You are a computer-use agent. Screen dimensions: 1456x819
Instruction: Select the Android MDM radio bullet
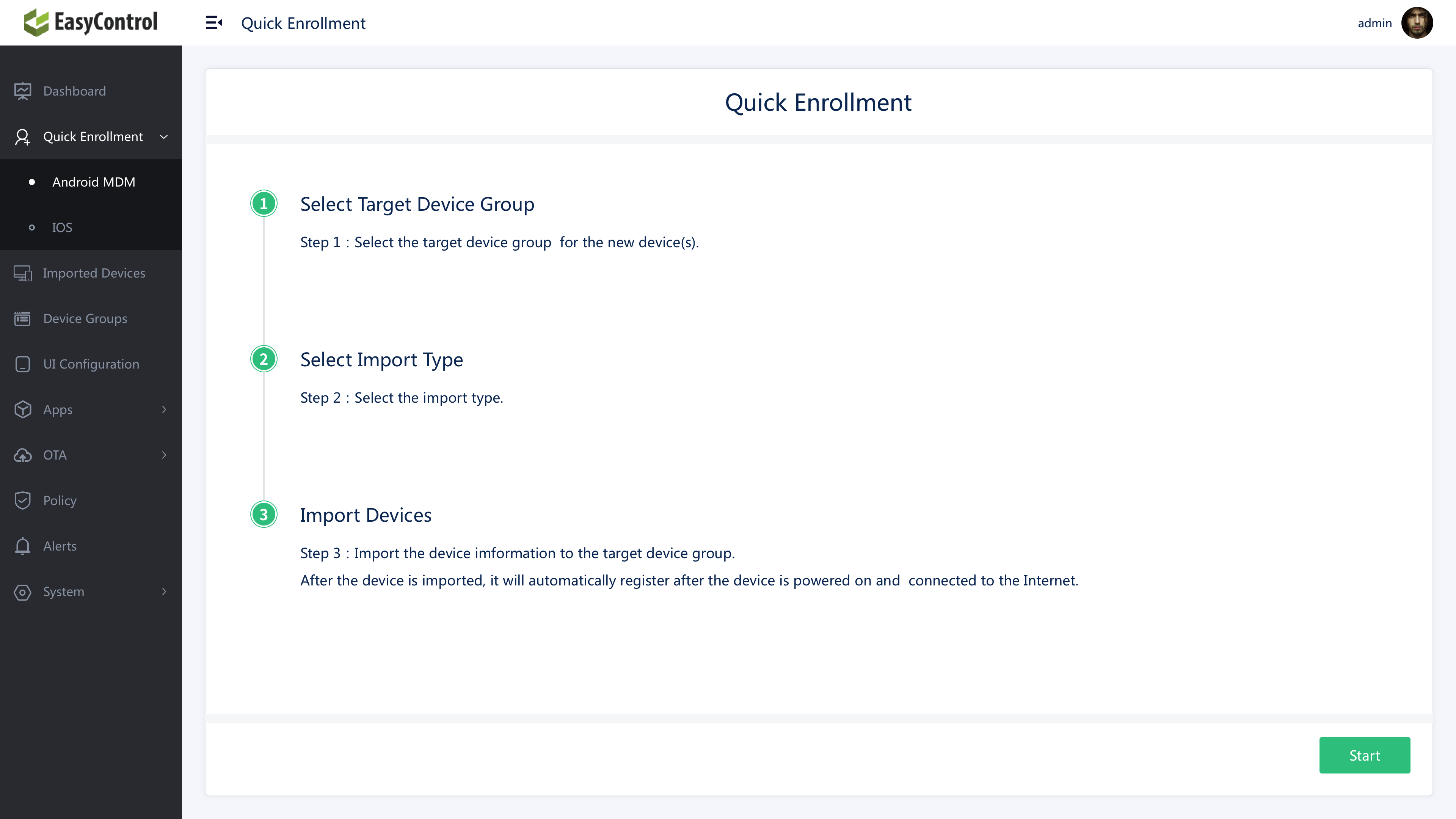[x=31, y=182]
